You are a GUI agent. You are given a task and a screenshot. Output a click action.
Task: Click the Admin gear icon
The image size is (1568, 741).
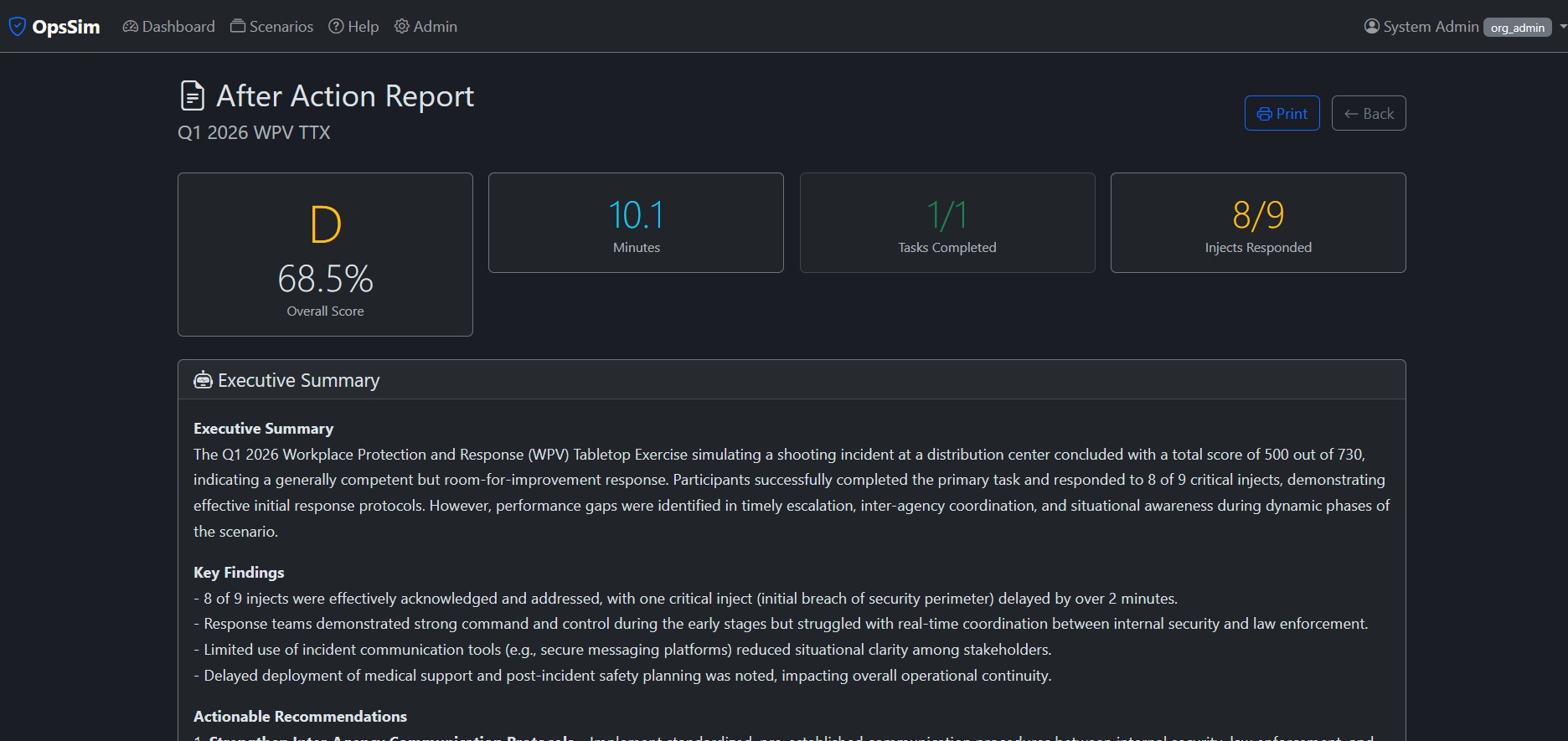point(402,27)
